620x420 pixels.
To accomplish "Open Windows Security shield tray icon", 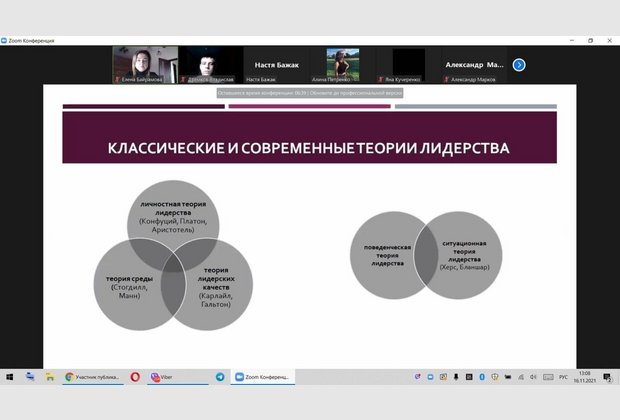I will pyautogui.click(x=495, y=377).
